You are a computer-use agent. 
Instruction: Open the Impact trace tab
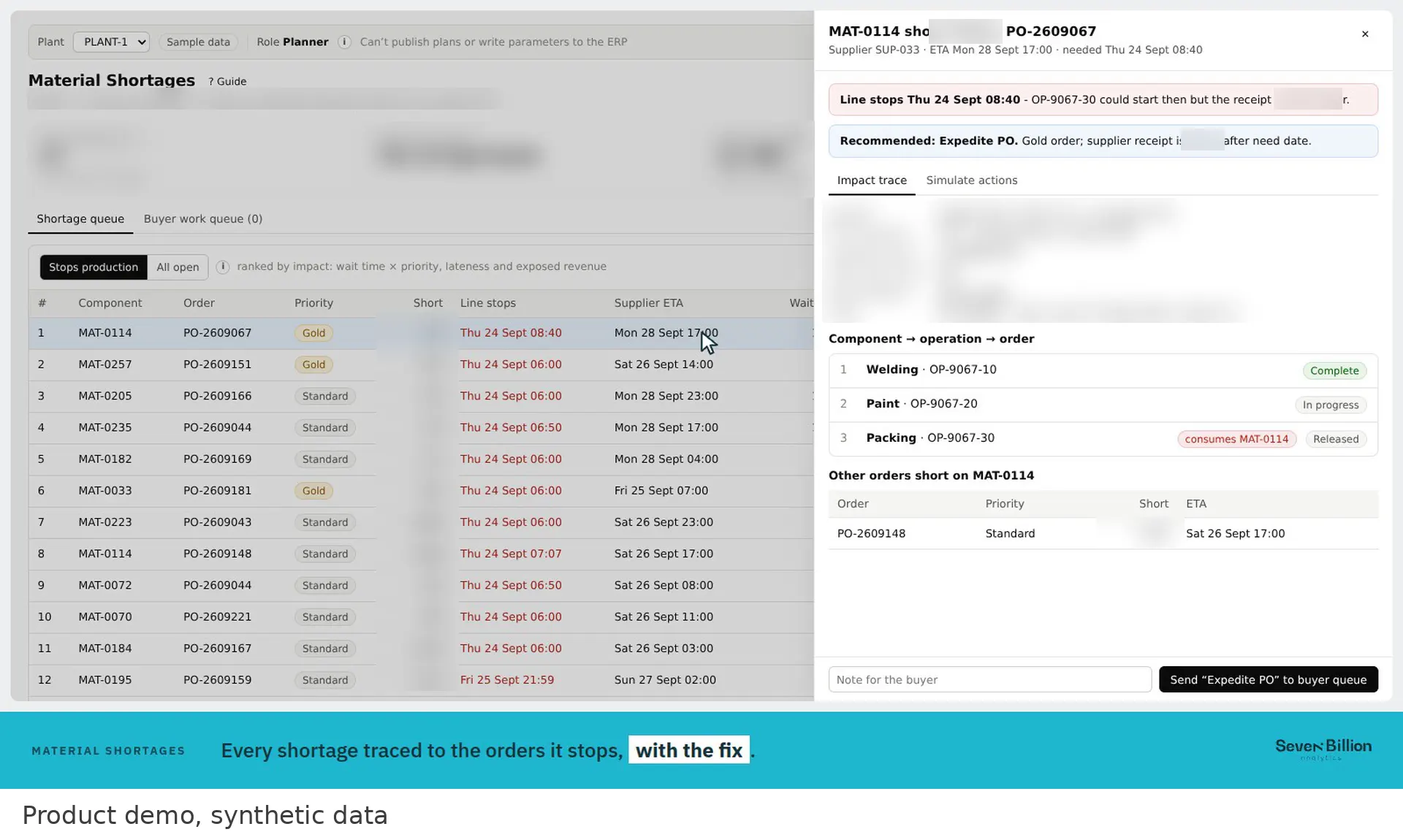871,180
